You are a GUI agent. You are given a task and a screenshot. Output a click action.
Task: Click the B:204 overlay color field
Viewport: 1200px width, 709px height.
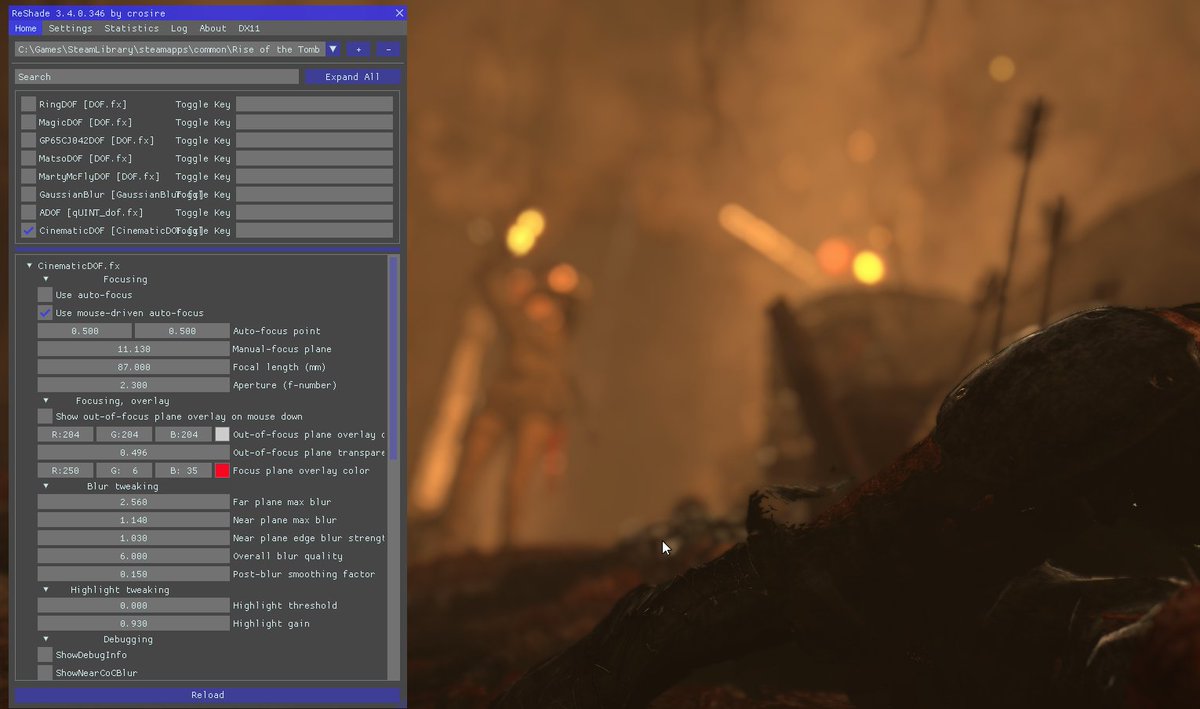pyautogui.click(x=183, y=434)
